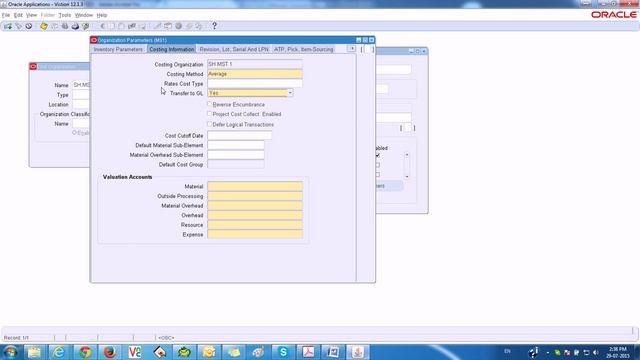Screen dimensions: 640x360
Task: Click the Delete toolbar icon
Action: (142, 26)
